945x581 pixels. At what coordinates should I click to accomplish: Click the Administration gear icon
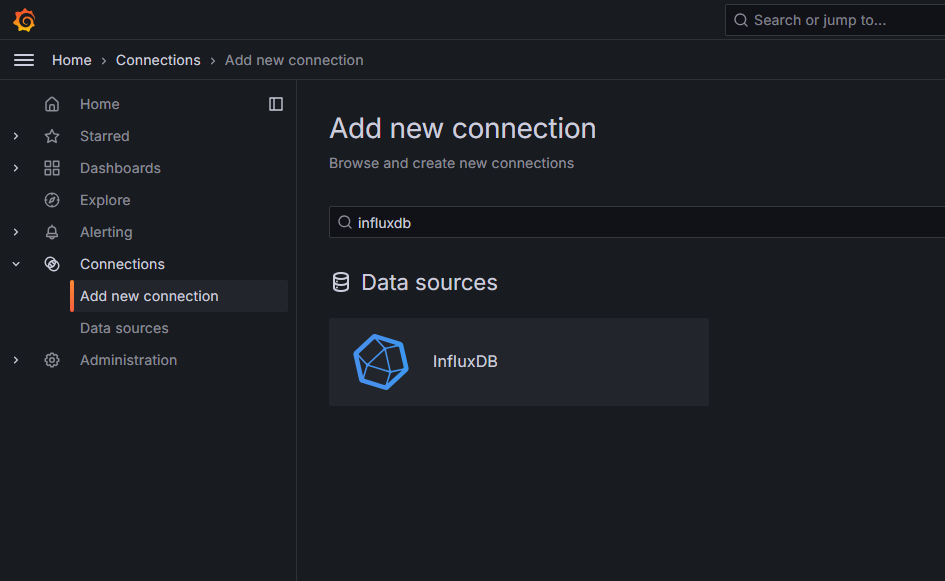[x=52, y=360]
